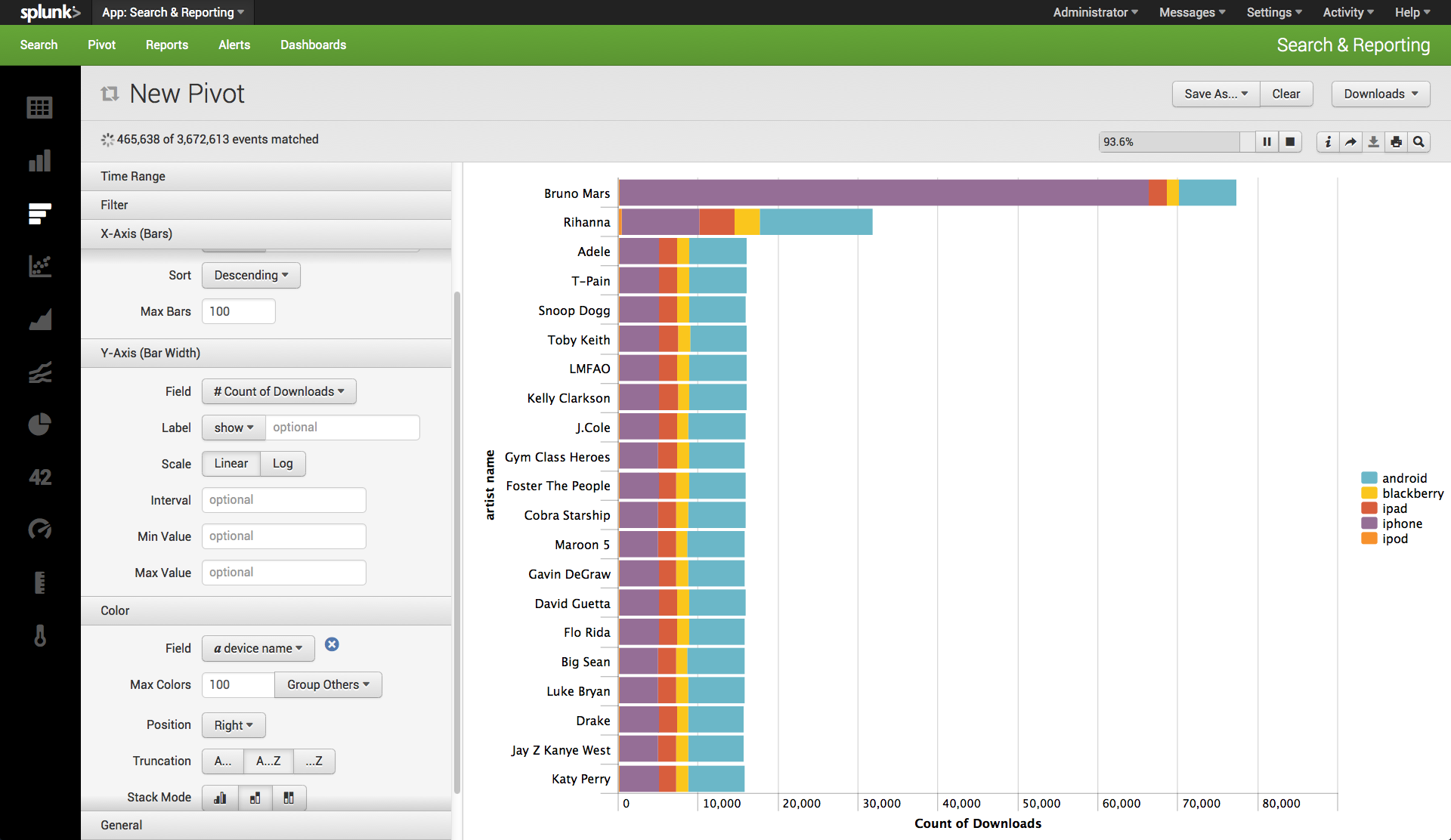Pause the running search job
This screenshot has width=1451, height=840.
(1267, 142)
